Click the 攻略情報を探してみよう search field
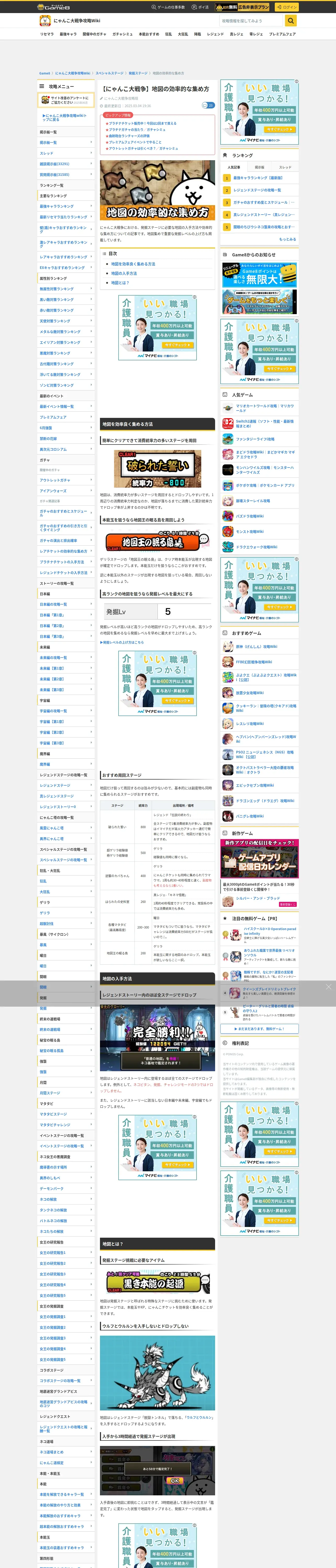 (x=252, y=21)
